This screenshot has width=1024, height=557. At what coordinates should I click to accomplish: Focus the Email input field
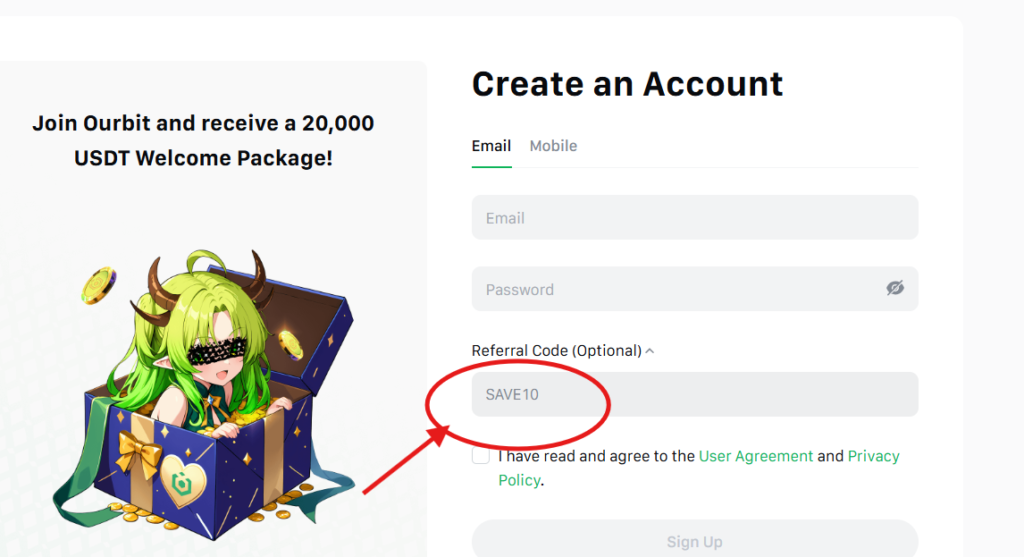coord(694,217)
